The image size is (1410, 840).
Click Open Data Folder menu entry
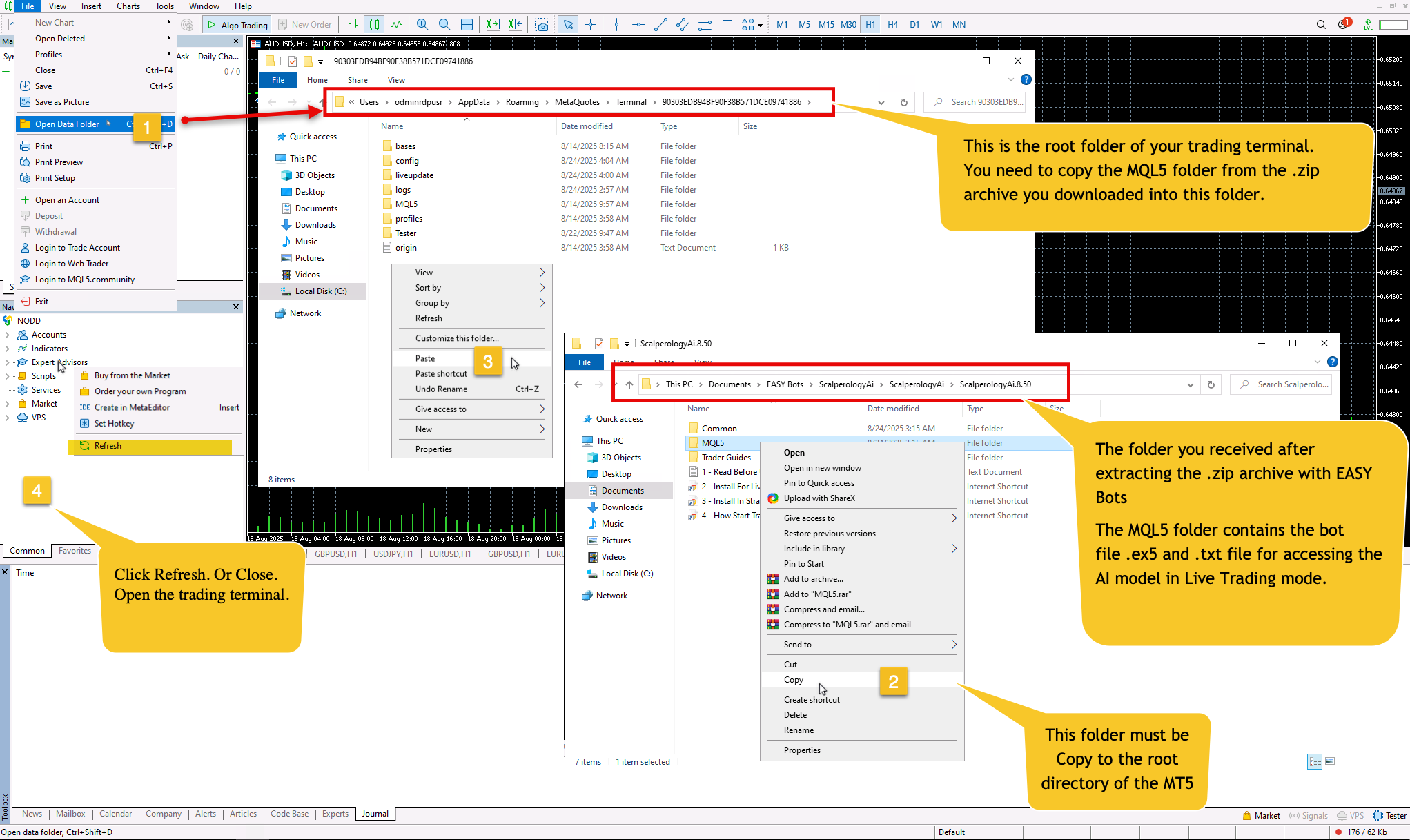coord(67,124)
